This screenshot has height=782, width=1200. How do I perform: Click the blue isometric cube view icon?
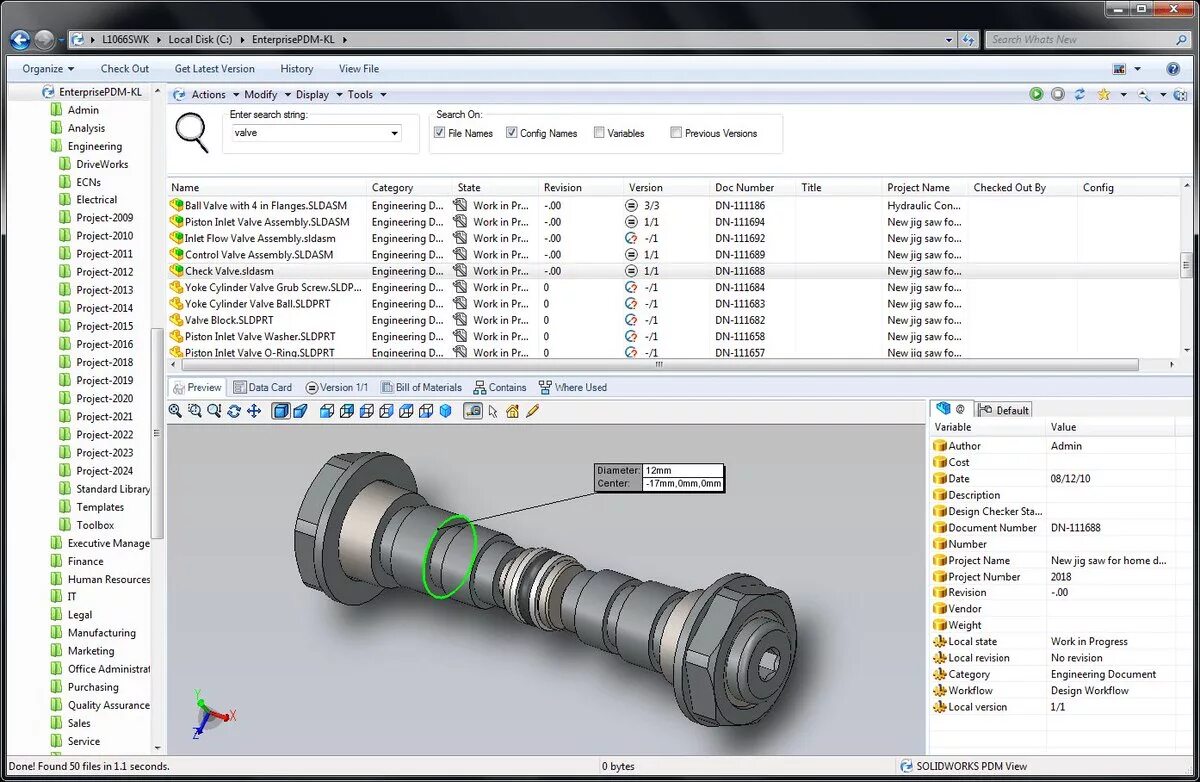point(445,411)
